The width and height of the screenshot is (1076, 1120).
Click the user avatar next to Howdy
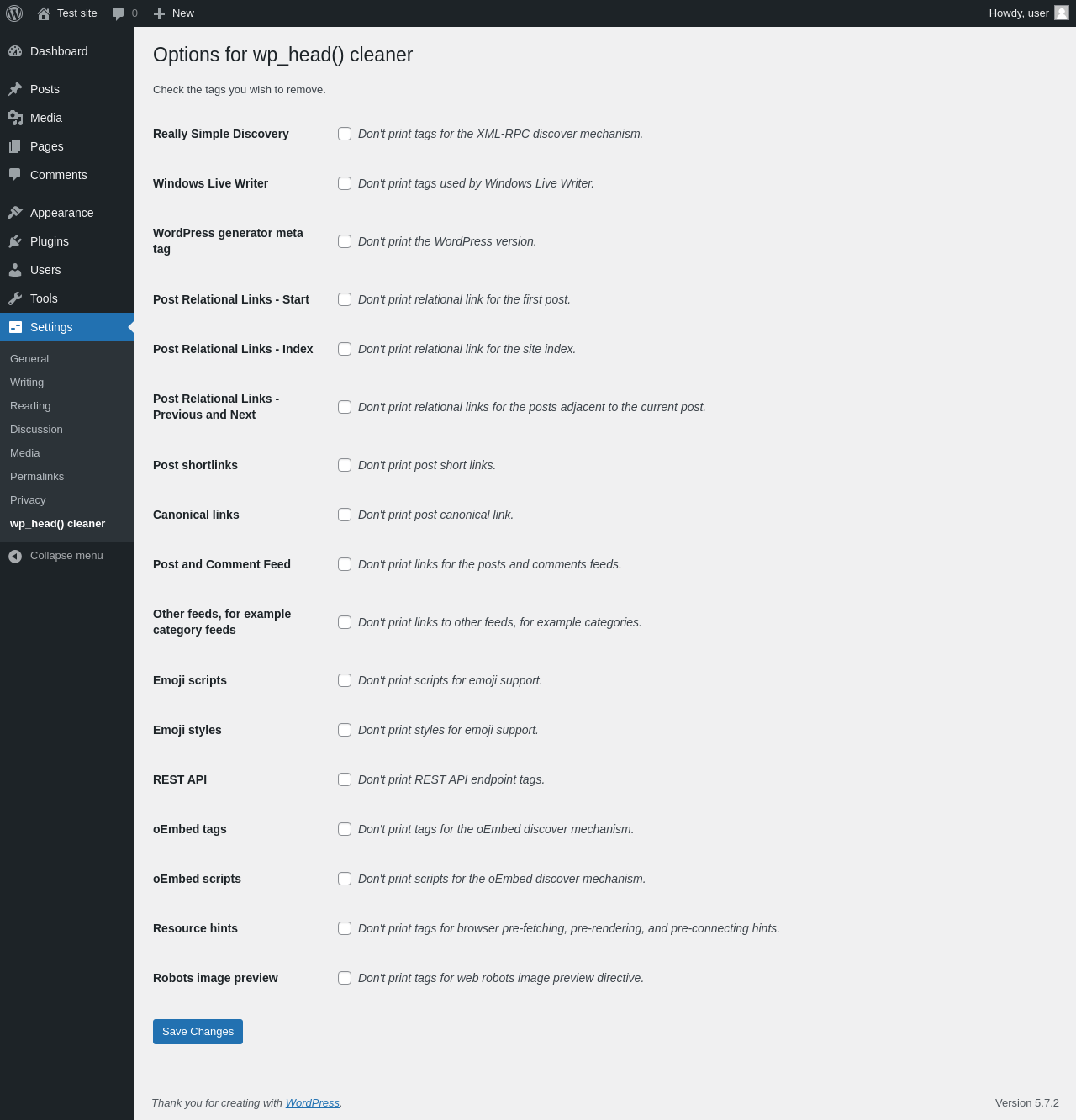[x=1062, y=13]
